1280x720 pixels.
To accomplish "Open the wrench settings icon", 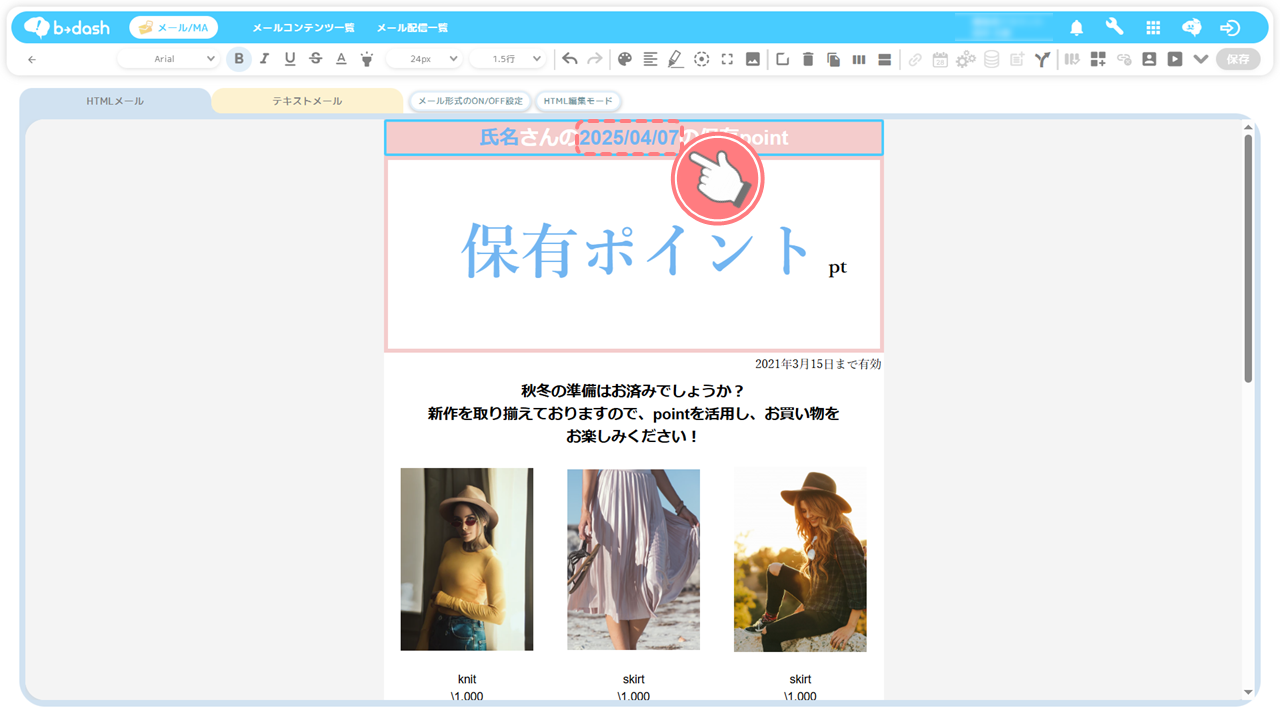I will point(1114,27).
